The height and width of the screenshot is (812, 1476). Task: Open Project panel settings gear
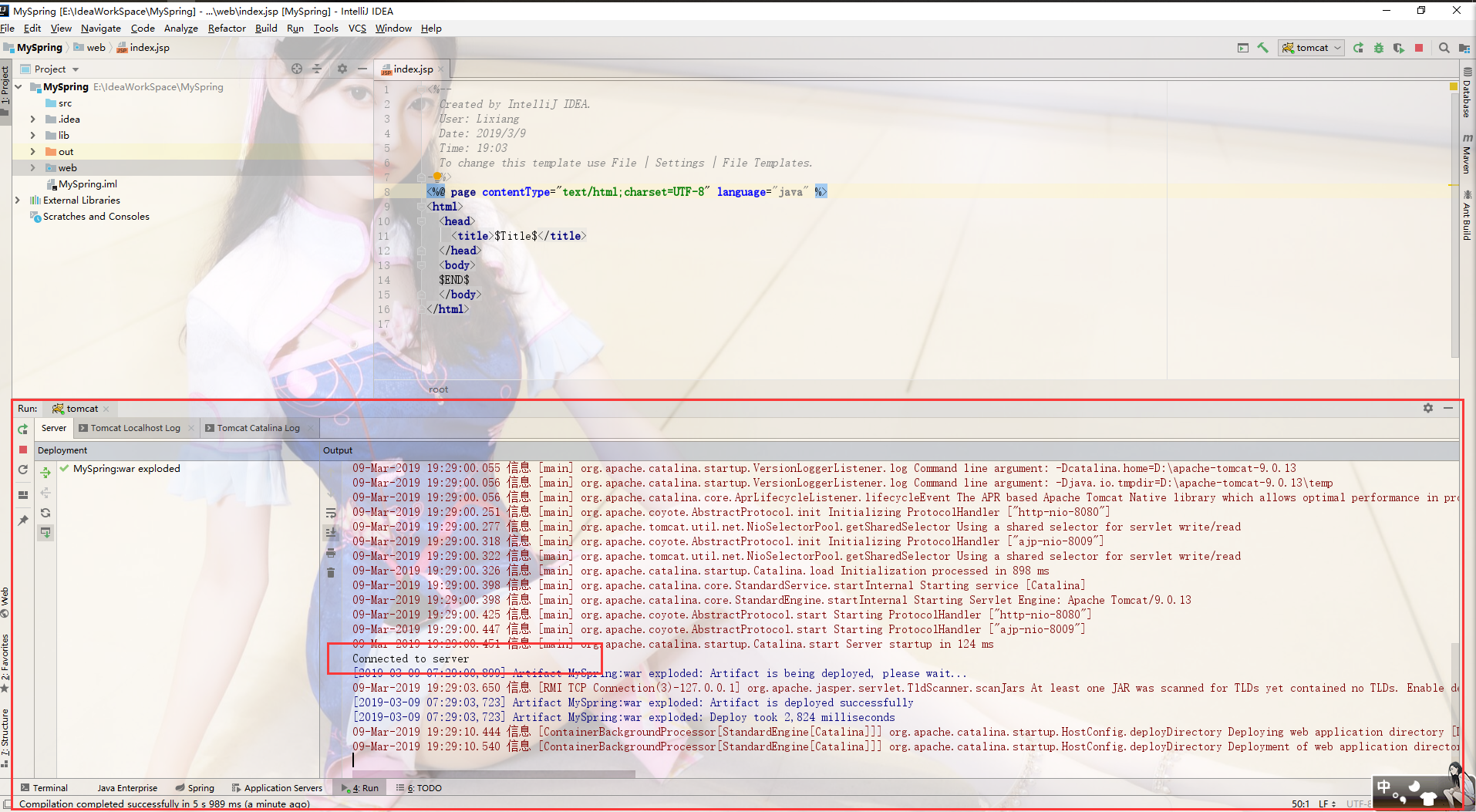pyautogui.click(x=342, y=69)
